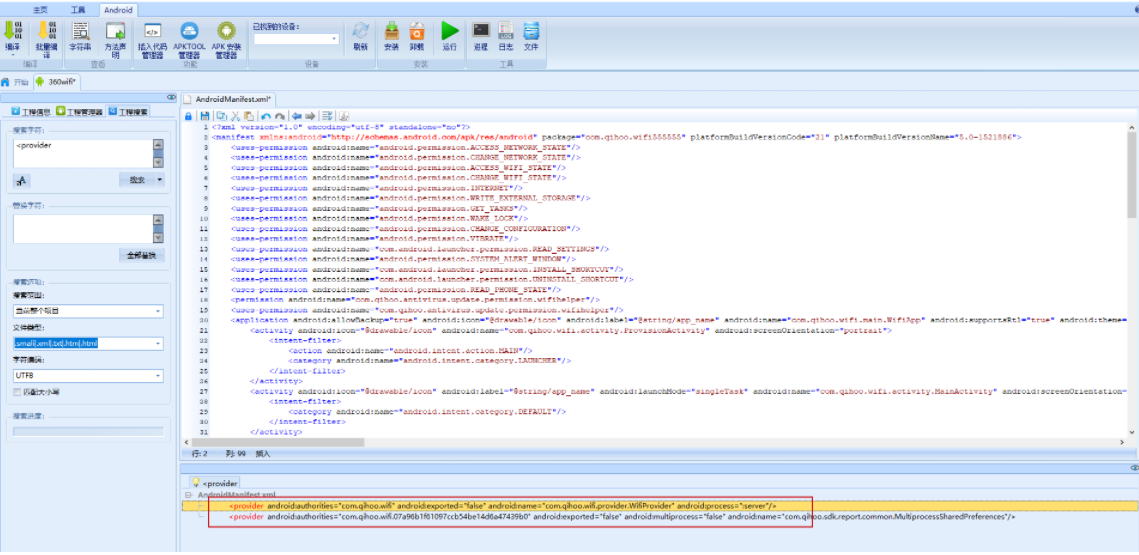Click the 安装 install icon
The width and height of the screenshot is (1139, 555).
[x=392, y=31]
